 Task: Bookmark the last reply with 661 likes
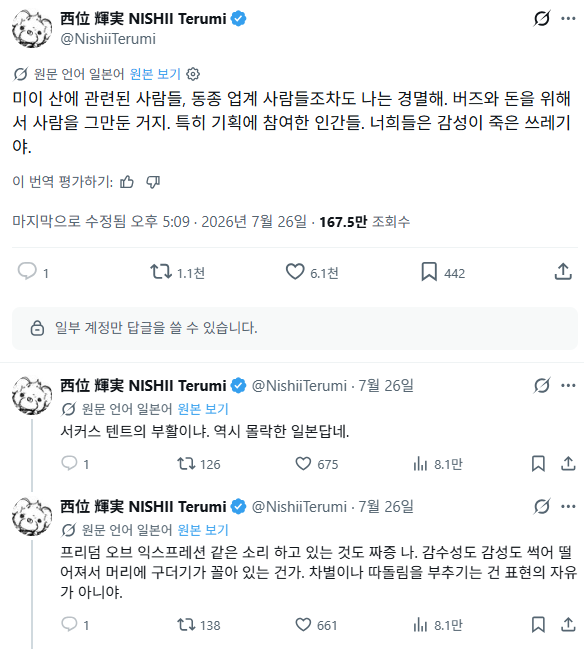(538, 625)
